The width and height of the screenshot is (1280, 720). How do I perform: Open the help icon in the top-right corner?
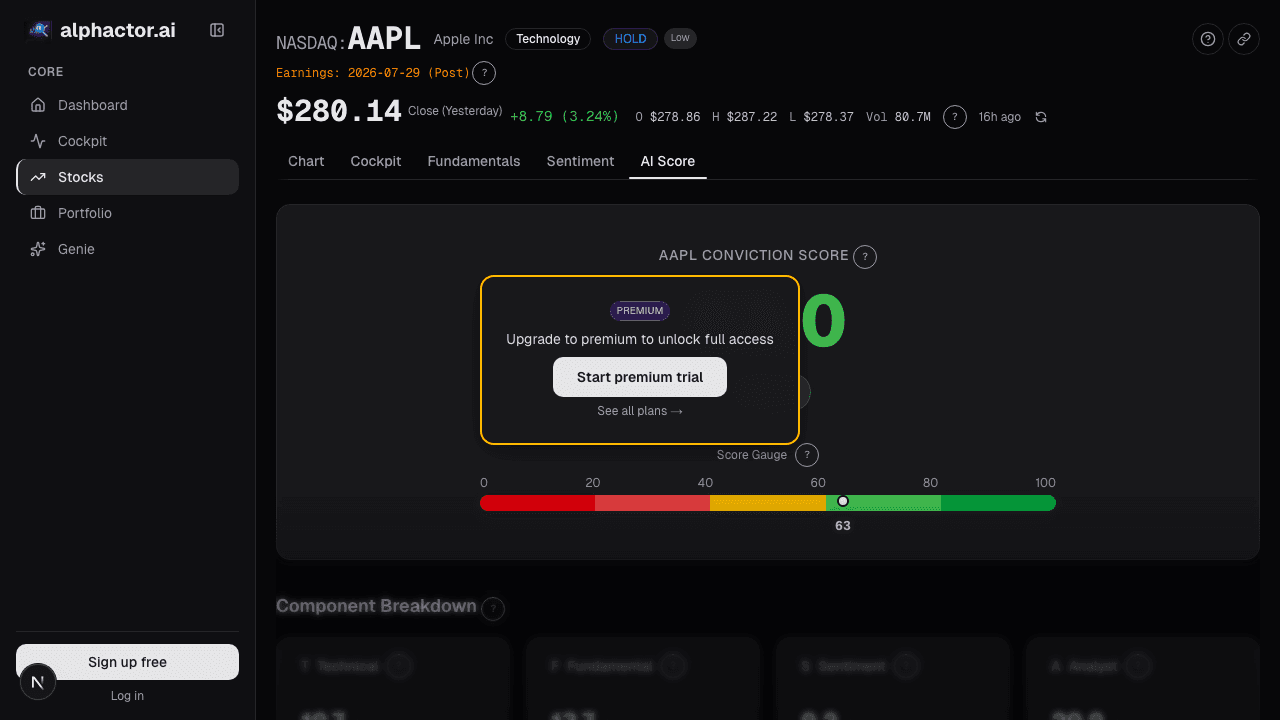[x=1208, y=39]
